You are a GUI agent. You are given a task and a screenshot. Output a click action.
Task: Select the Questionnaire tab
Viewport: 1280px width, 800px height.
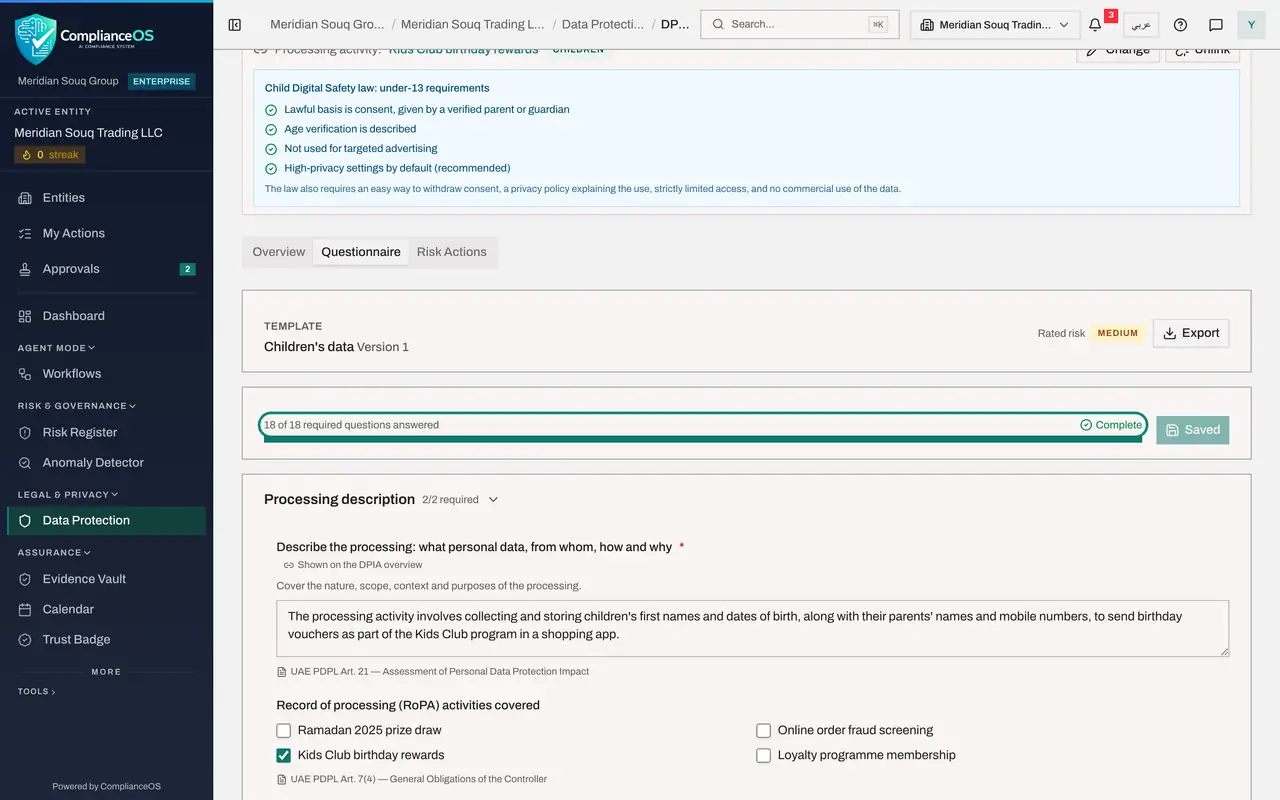pos(361,252)
